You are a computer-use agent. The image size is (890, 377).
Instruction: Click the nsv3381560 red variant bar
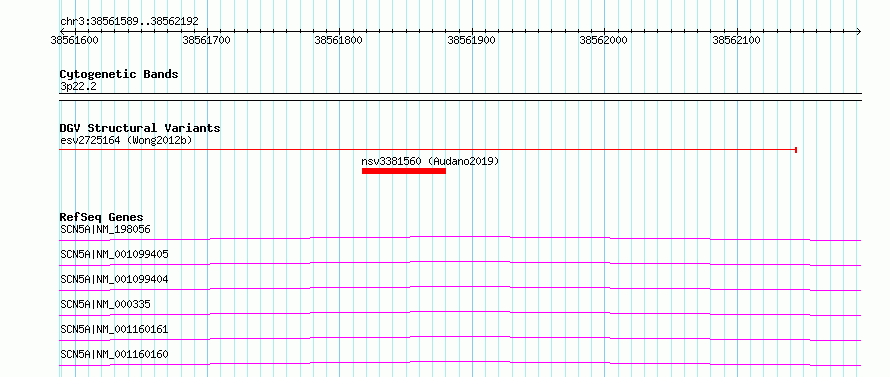point(404,171)
